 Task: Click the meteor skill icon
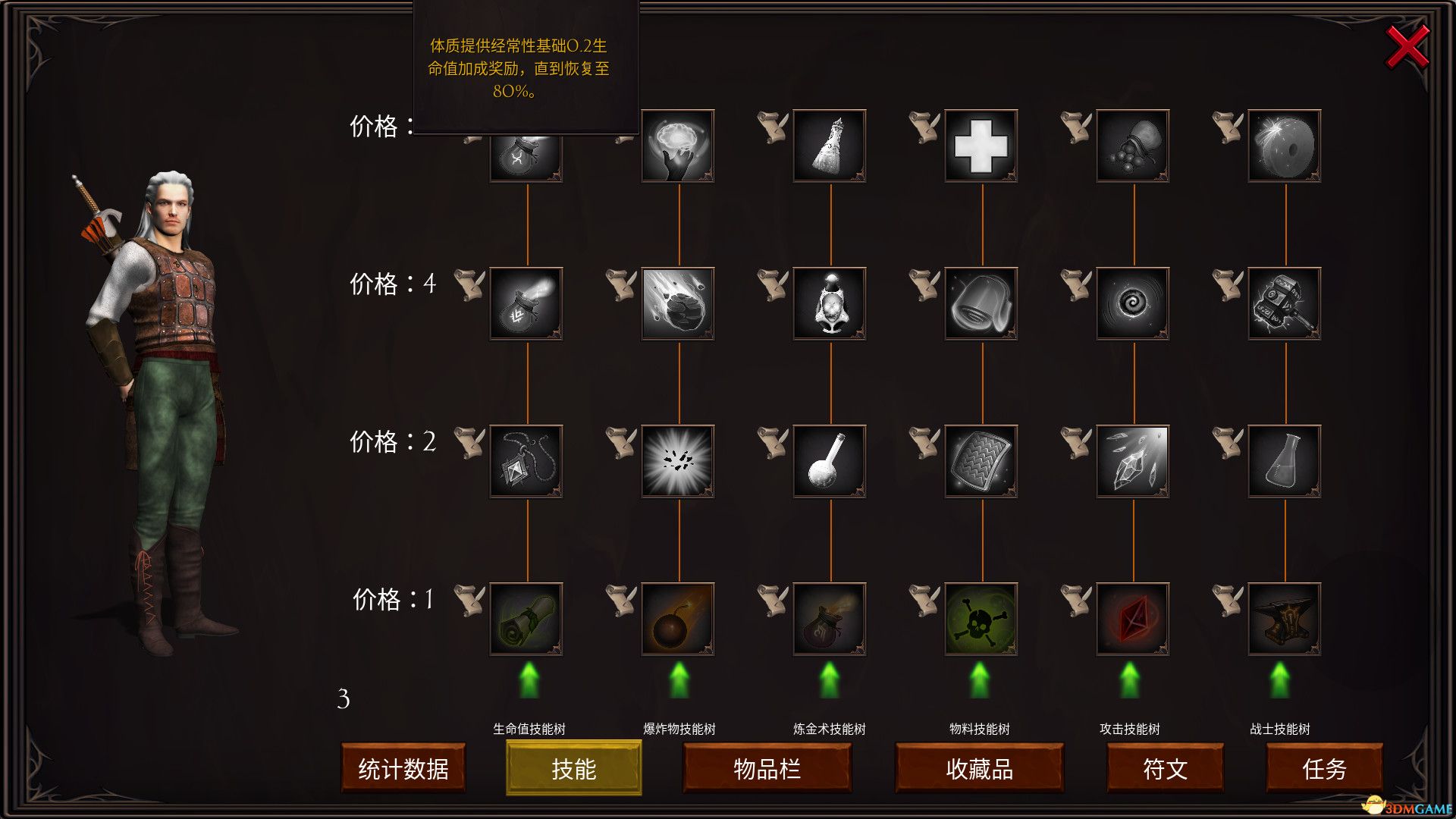(x=678, y=303)
